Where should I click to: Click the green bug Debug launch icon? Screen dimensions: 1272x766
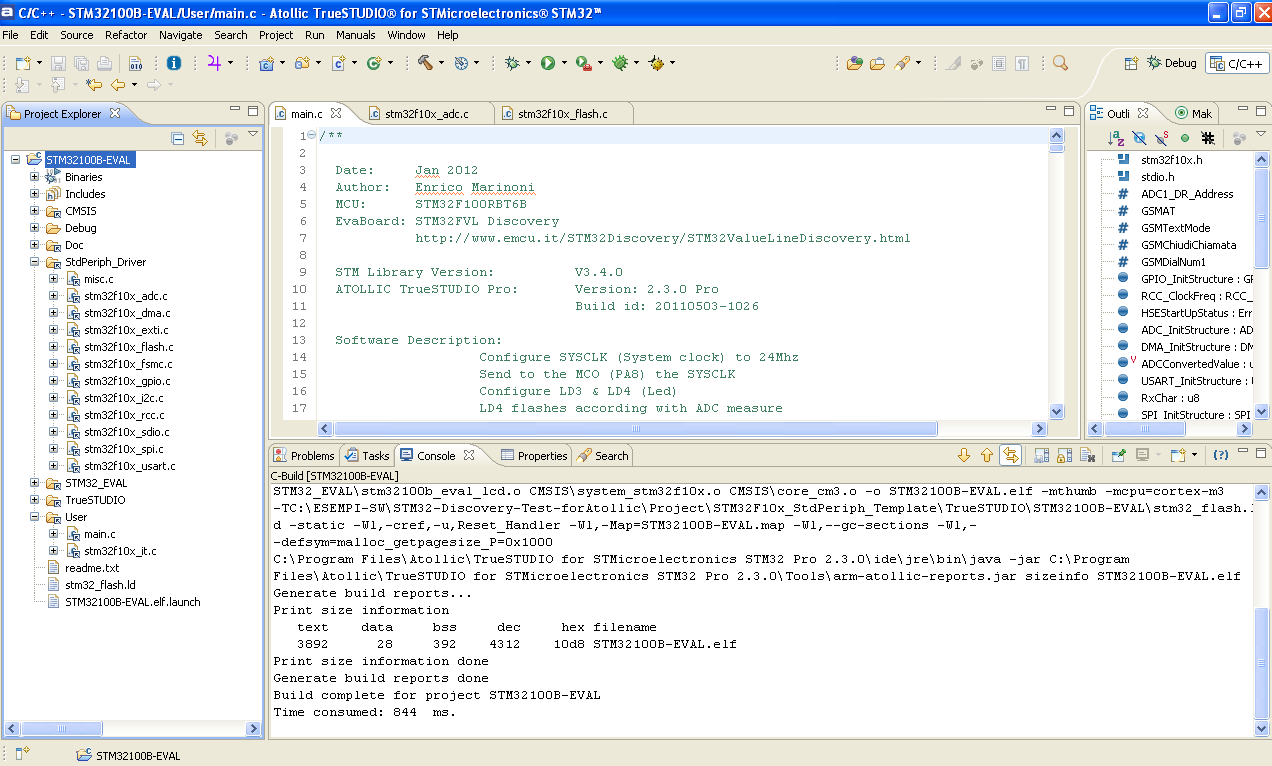coord(512,62)
